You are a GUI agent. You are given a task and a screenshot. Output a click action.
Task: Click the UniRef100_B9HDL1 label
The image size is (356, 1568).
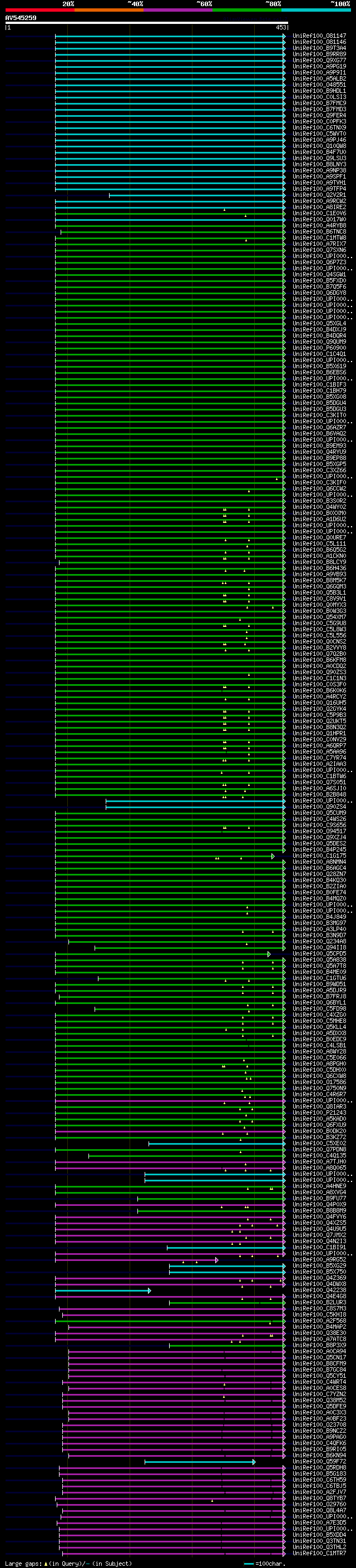pyautogui.click(x=319, y=91)
